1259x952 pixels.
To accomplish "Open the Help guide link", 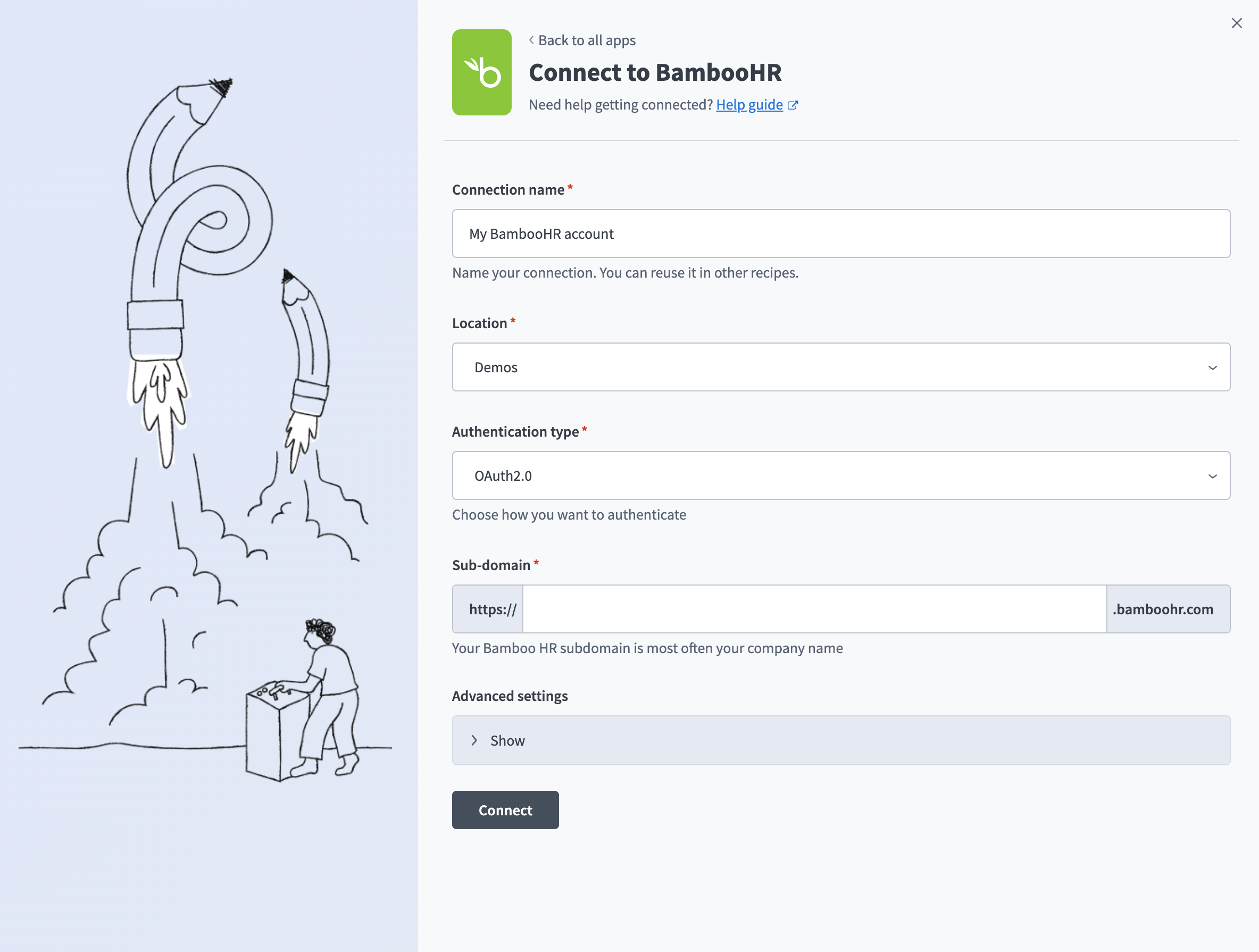I will coord(749,105).
